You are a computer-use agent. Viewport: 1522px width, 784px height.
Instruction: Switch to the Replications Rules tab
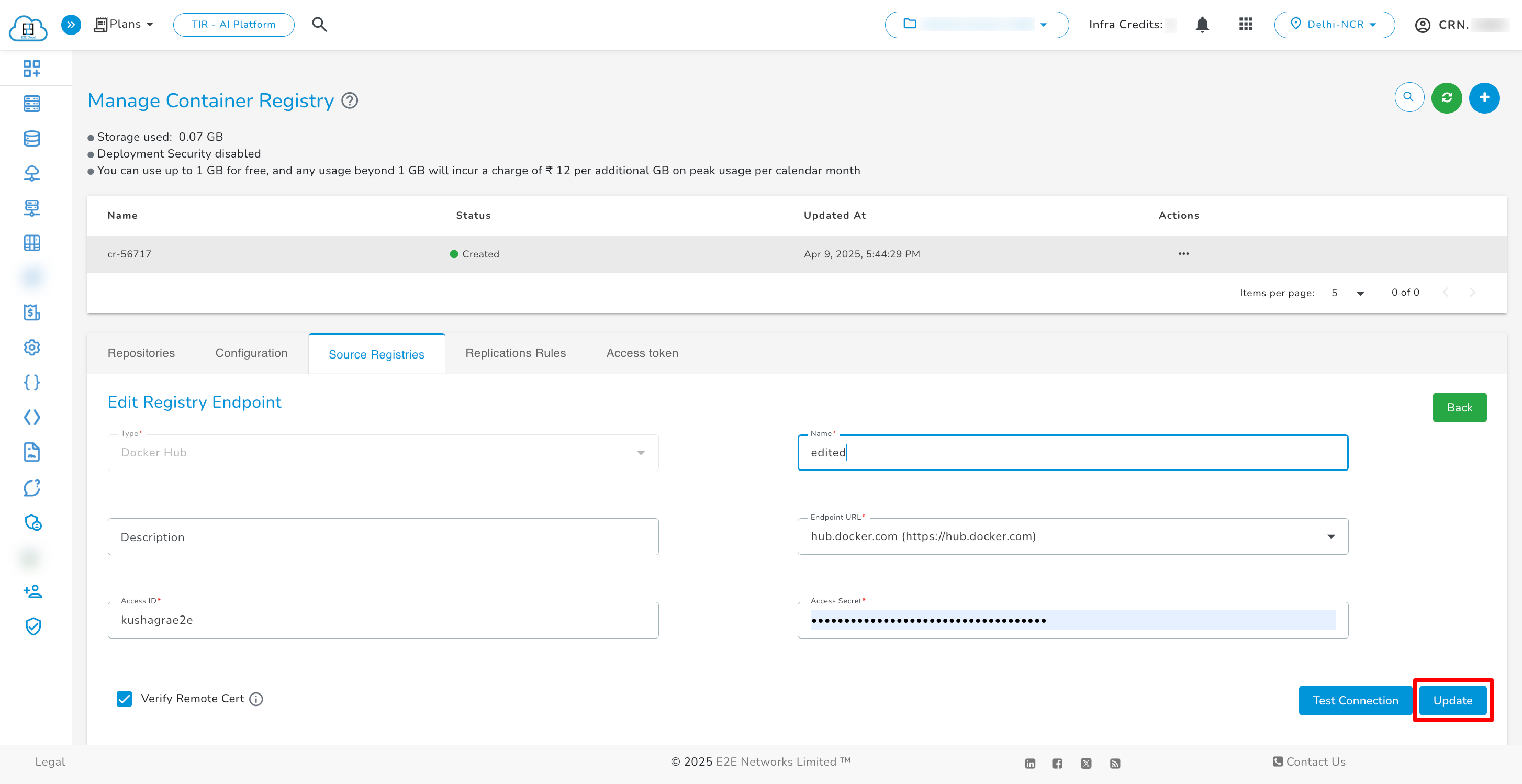pyautogui.click(x=515, y=353)
